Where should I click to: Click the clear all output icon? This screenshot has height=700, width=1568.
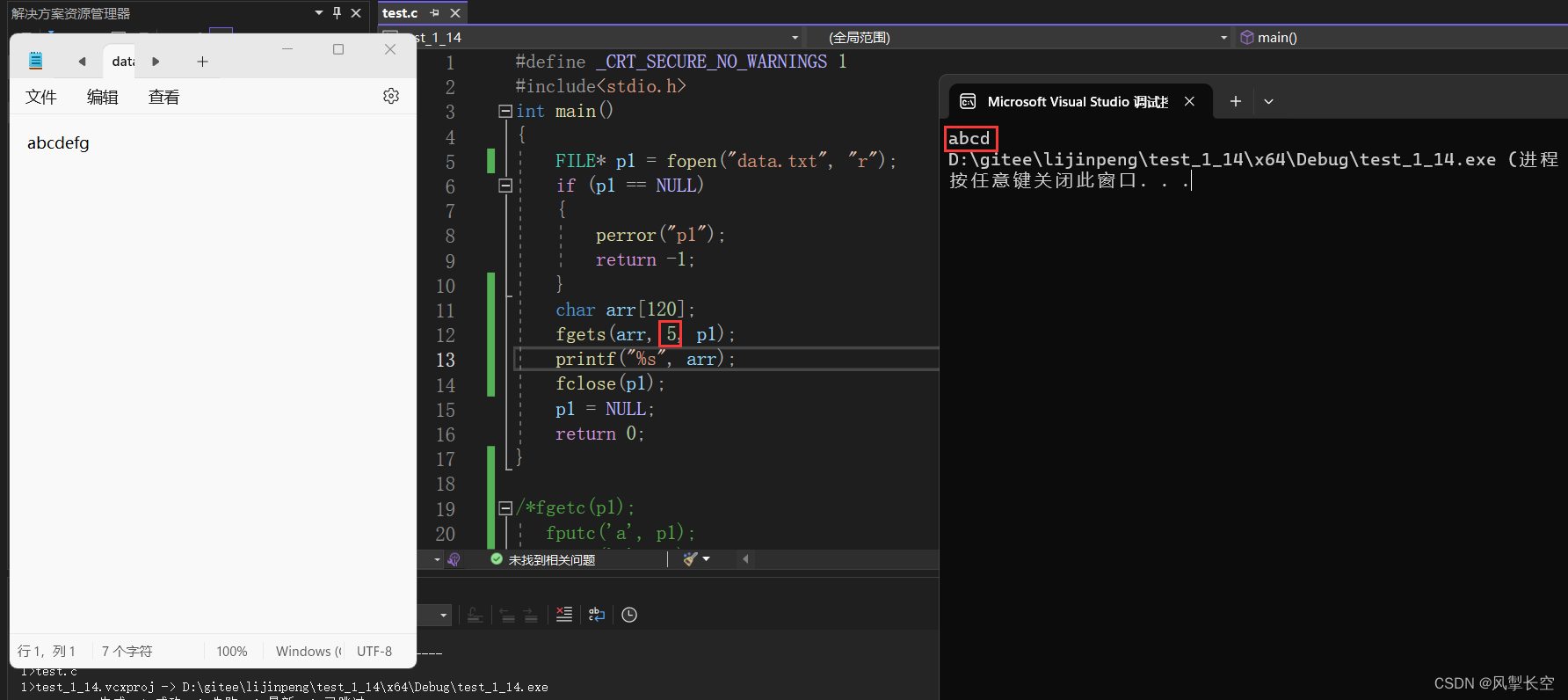[564, 615]
